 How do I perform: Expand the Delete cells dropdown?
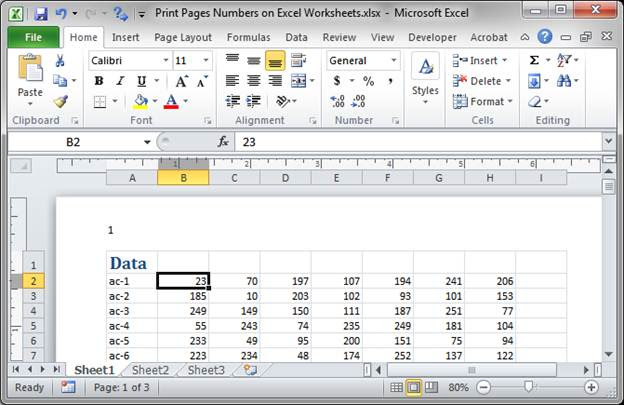coord(508,81)
